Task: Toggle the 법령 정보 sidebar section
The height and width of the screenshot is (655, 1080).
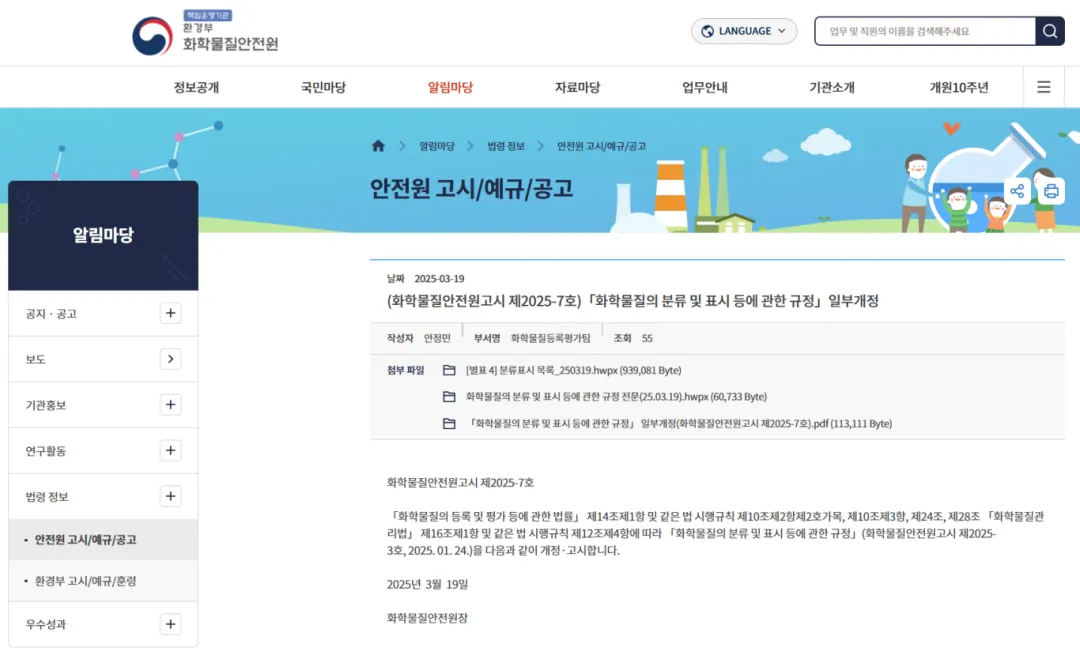Action: (171, 497)
